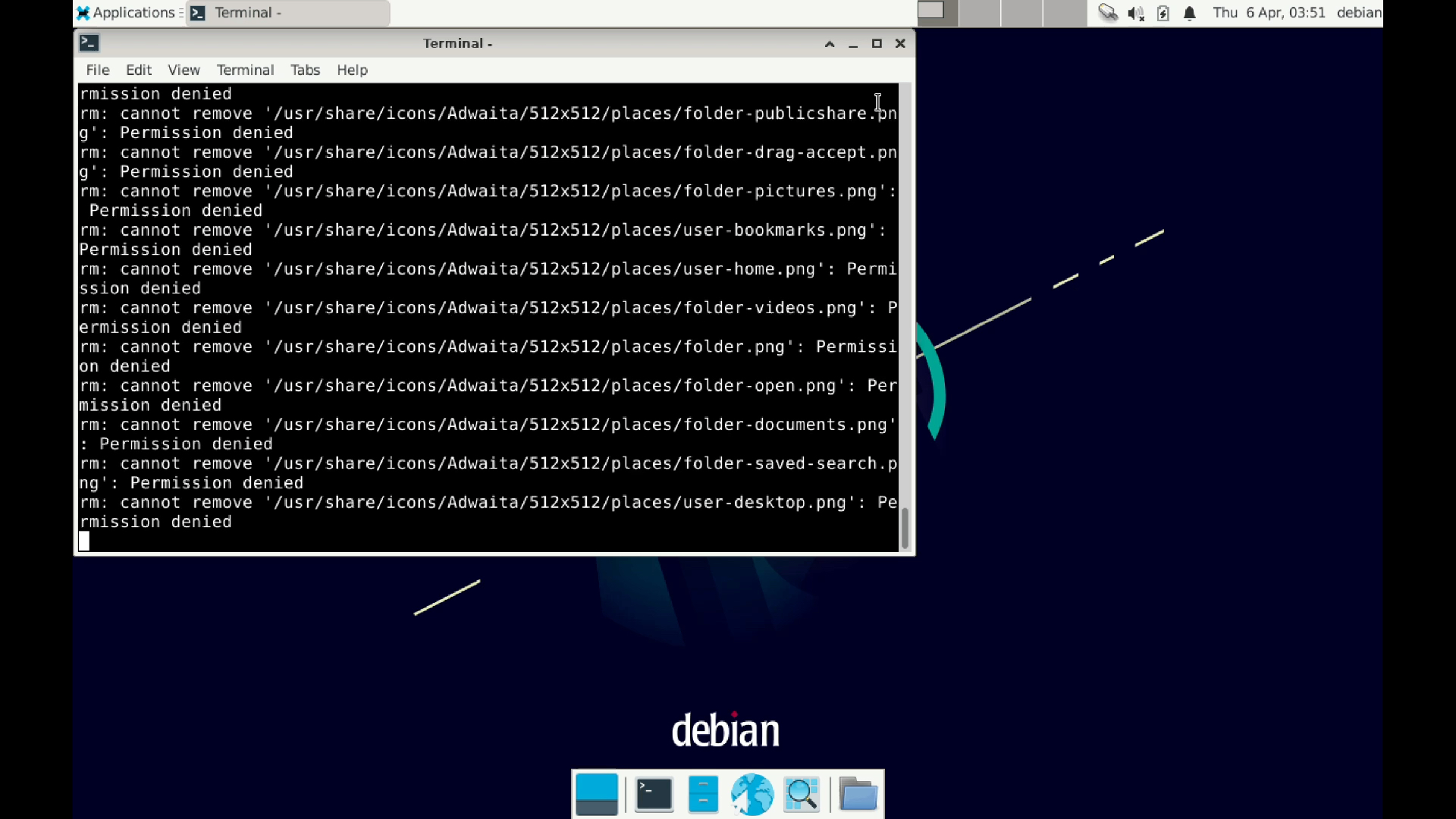The height and width of the screenshot is (819, 1456).
Task: Click the terminal window menu icon
Action: [x=89, y=43]
